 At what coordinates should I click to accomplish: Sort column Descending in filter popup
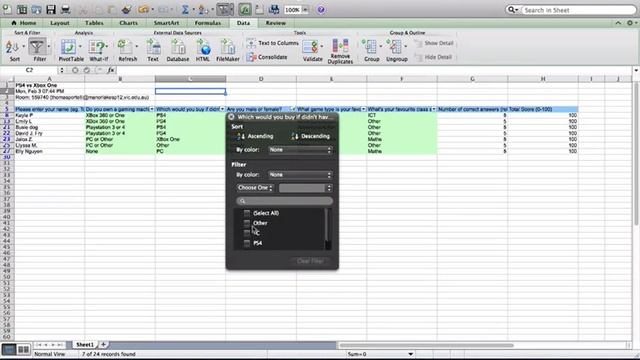coord(310,136)
